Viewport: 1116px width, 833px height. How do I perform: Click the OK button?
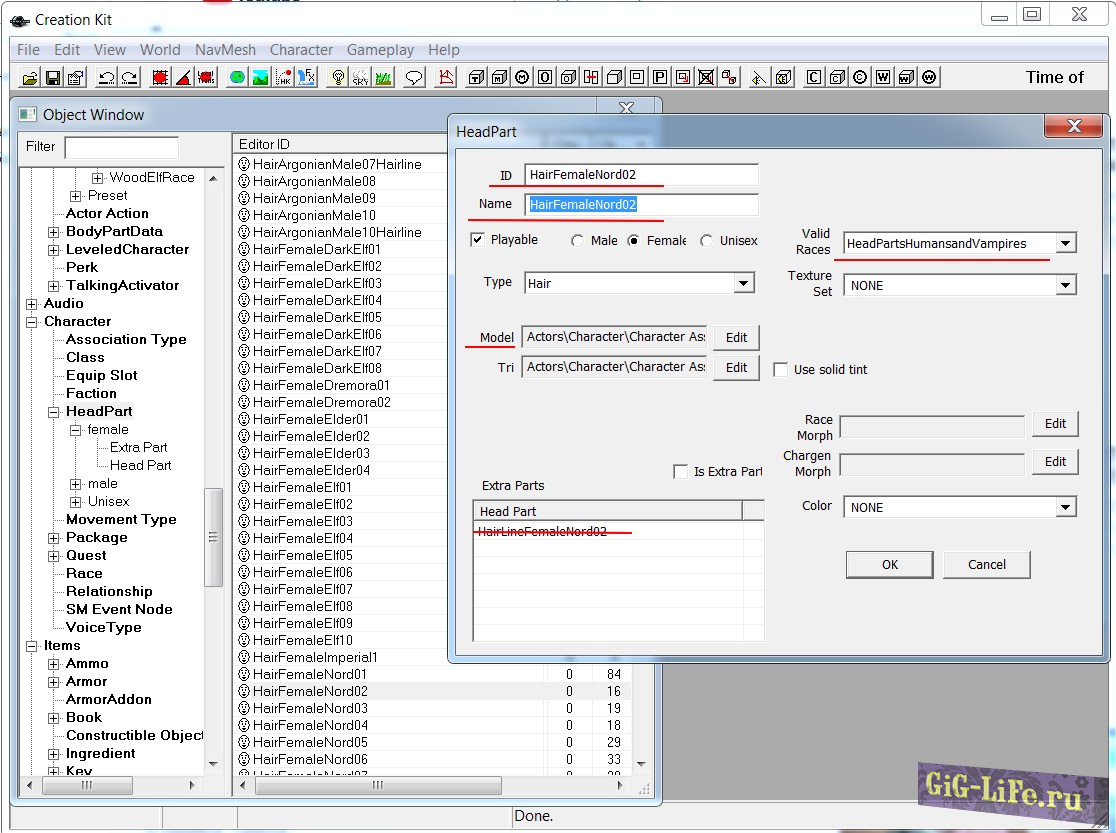pos(889,565)
